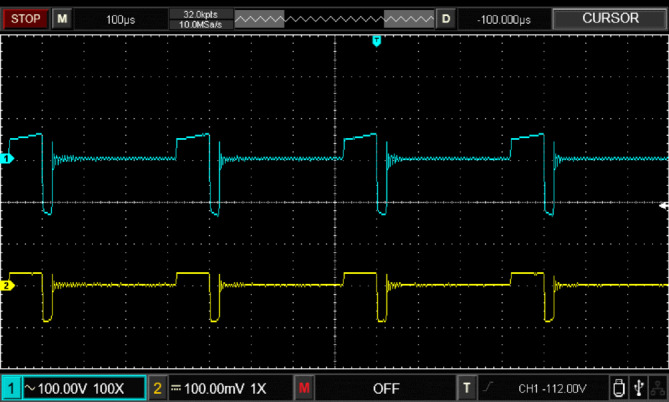The image size is (669, 402).
Task: Click the math OFF status field
Action: click(386, 389)
